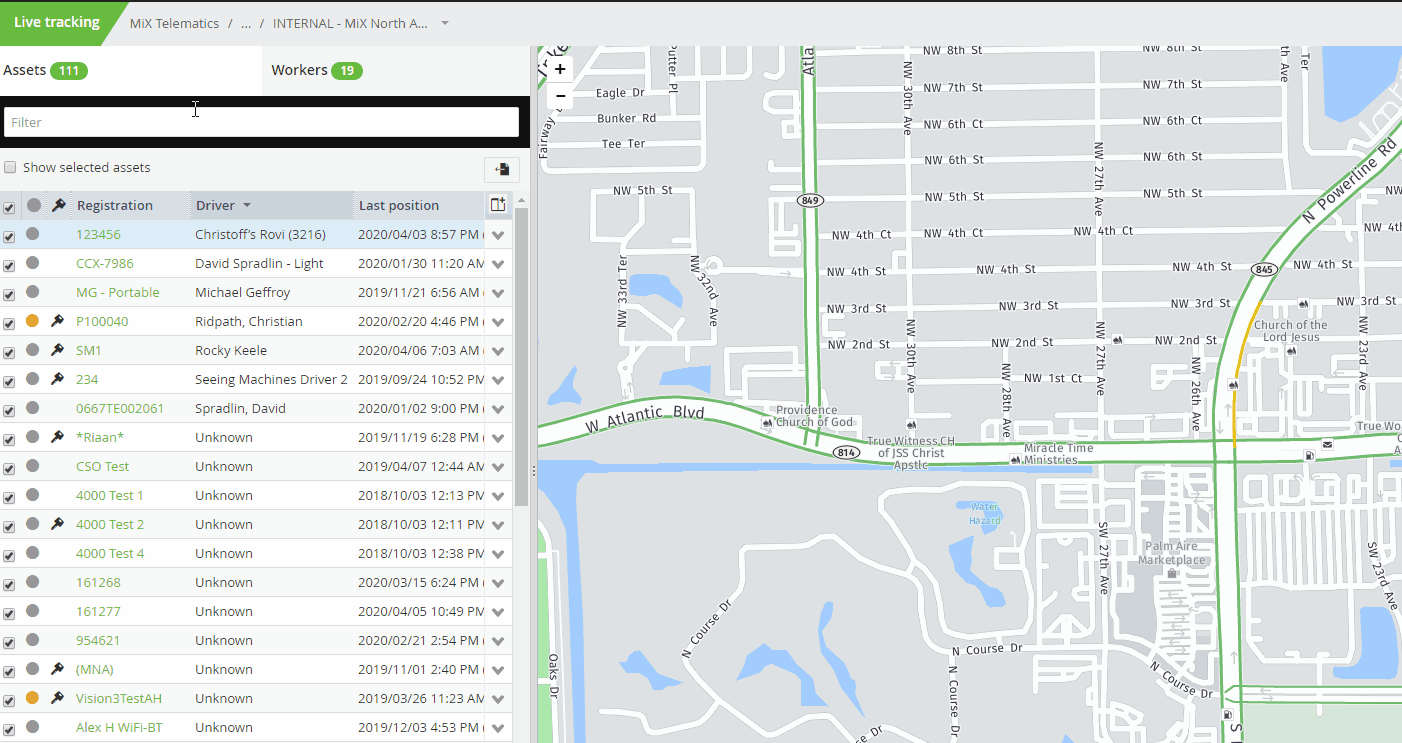Expand the row menu for asset 123456
Viewport: 1402px width, 743px height.
[x=498, y=236]
